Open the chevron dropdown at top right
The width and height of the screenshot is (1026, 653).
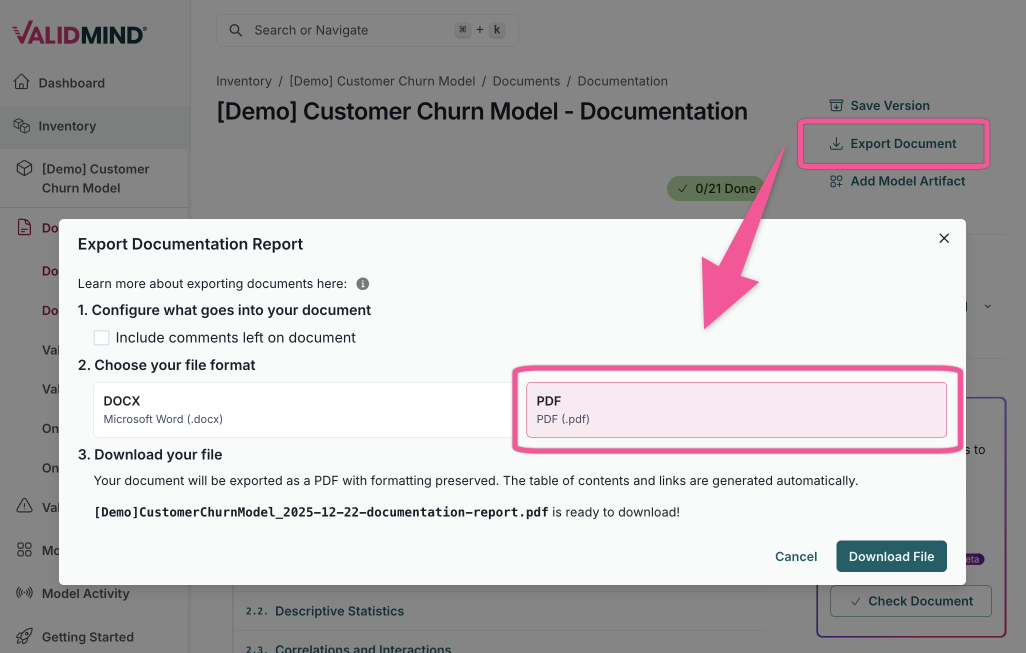pos(988,306)
